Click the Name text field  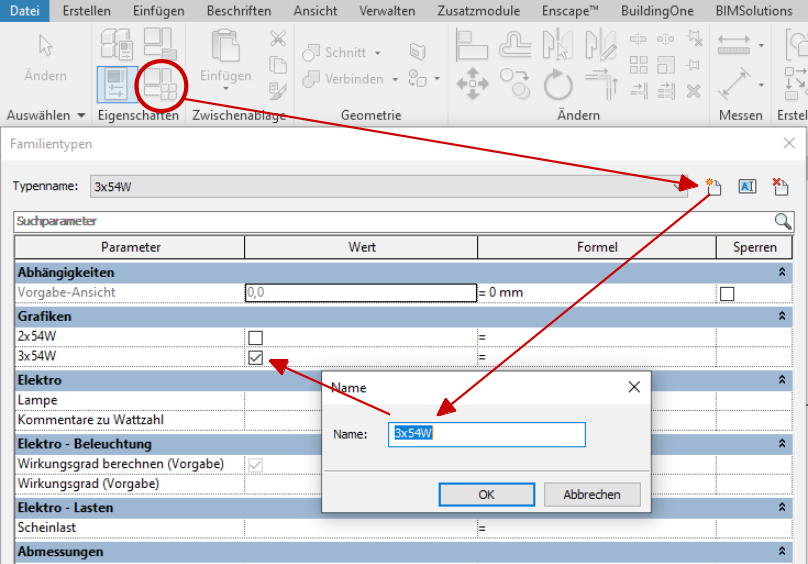(486, 434)
